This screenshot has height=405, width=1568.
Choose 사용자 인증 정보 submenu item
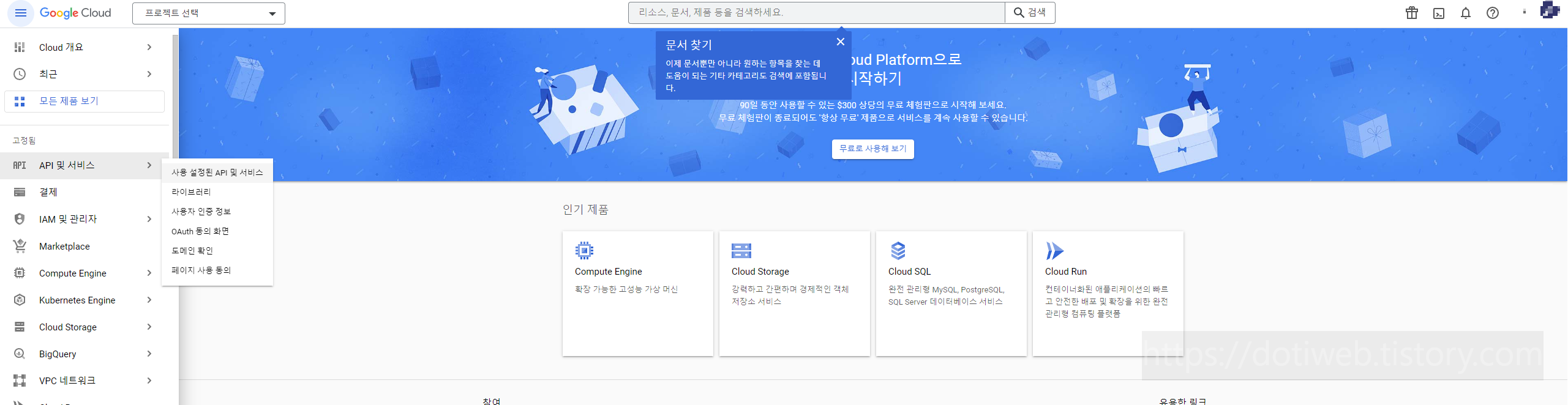[217, 212]
